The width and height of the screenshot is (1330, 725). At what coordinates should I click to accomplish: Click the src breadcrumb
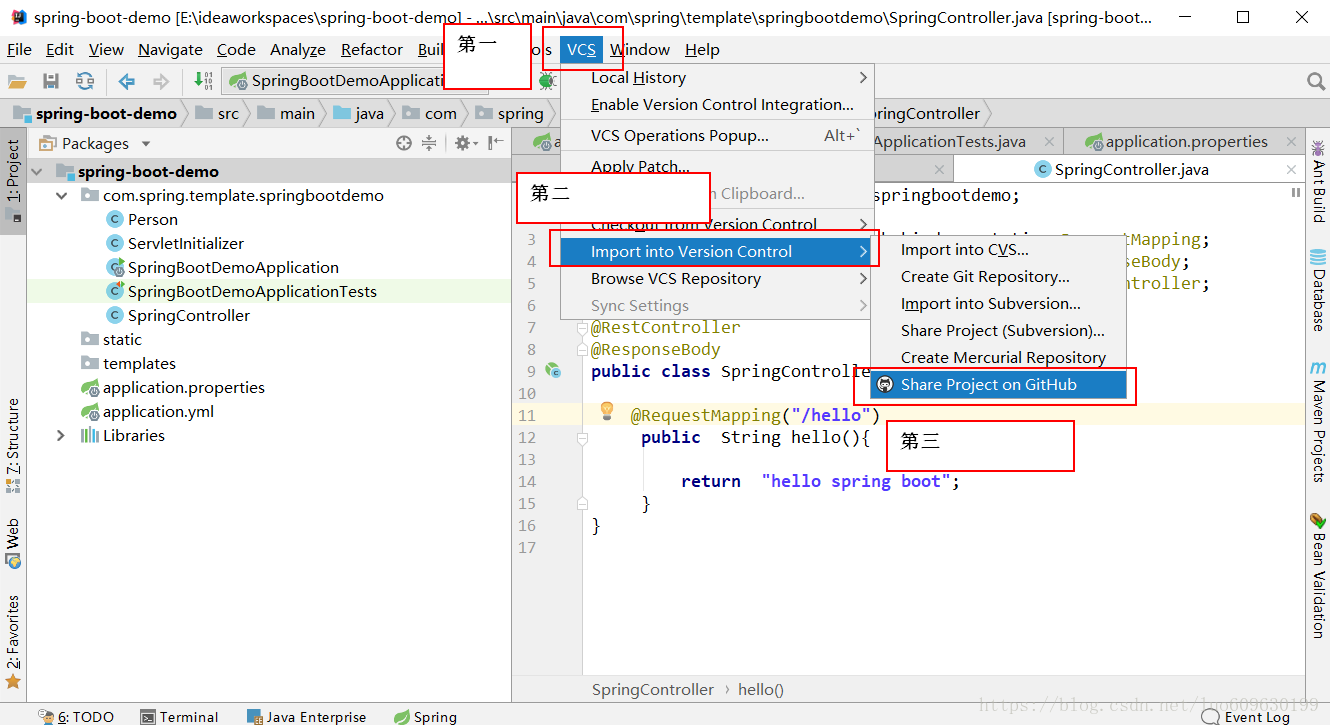point(218,113)
